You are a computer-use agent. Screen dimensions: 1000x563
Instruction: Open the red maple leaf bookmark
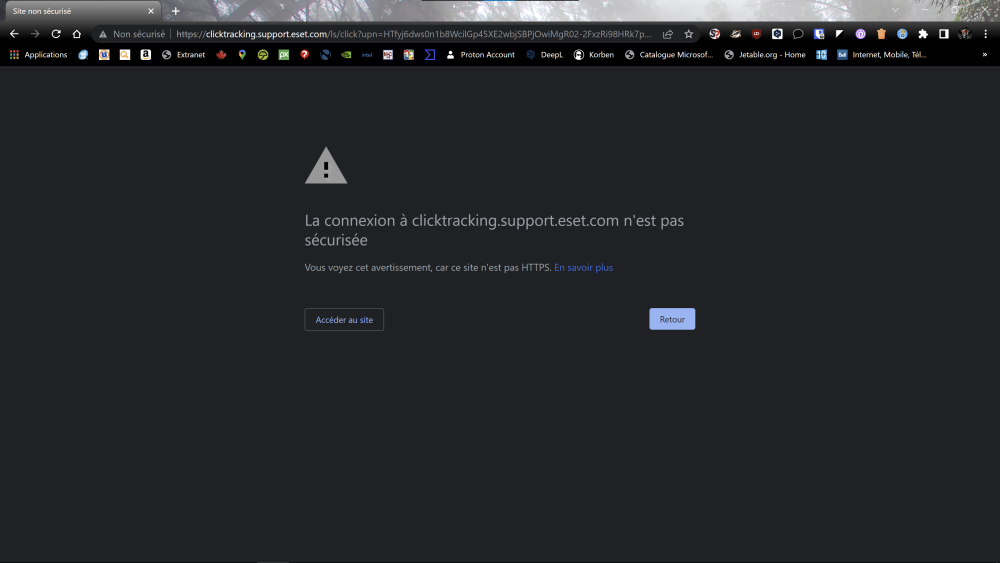click(221, 55)
